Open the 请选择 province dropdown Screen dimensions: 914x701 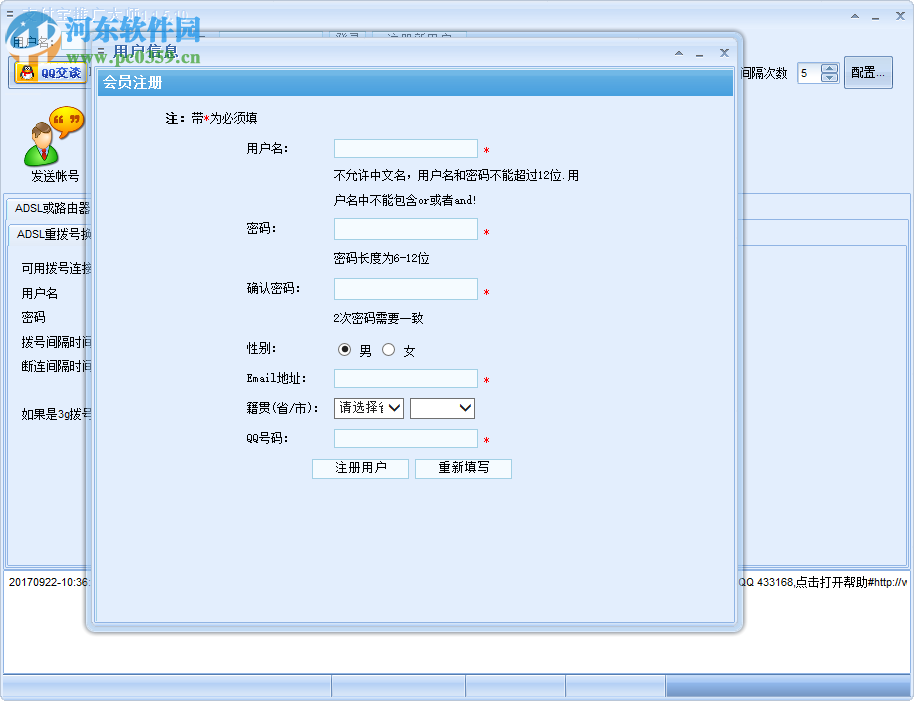tap(368, 408)
